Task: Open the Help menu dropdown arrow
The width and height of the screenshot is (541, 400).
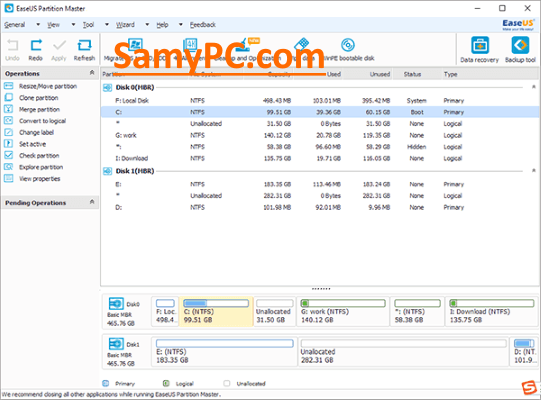Action: point(180,25)
